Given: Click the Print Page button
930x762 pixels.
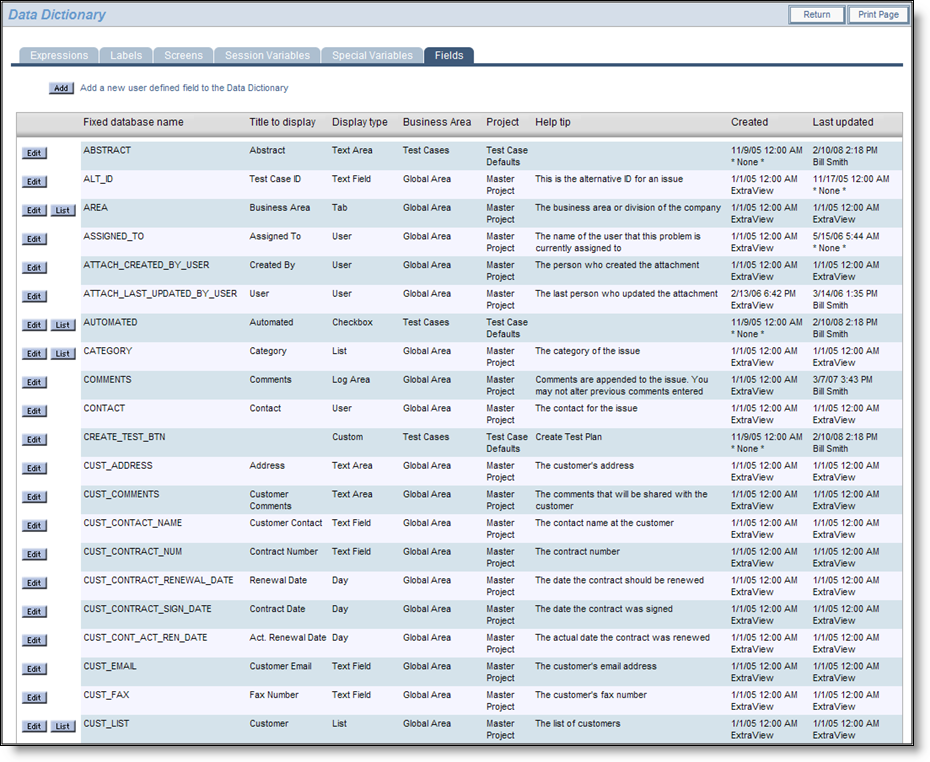Looking at the screenshot, I should [878, 15].
